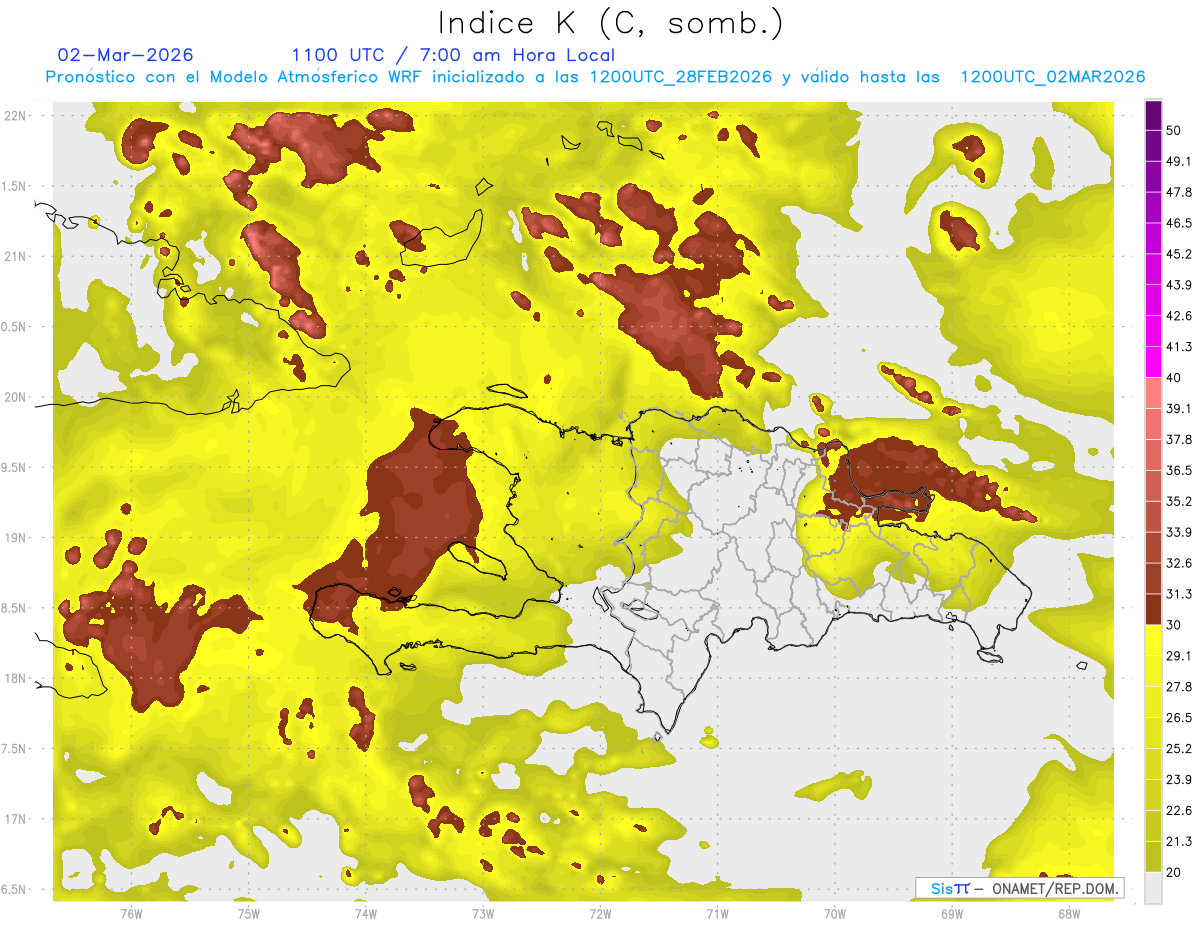Screen dimensions: 1200x927
Task: Click the legend value '37.8'
Action: tap(1179, 440)
